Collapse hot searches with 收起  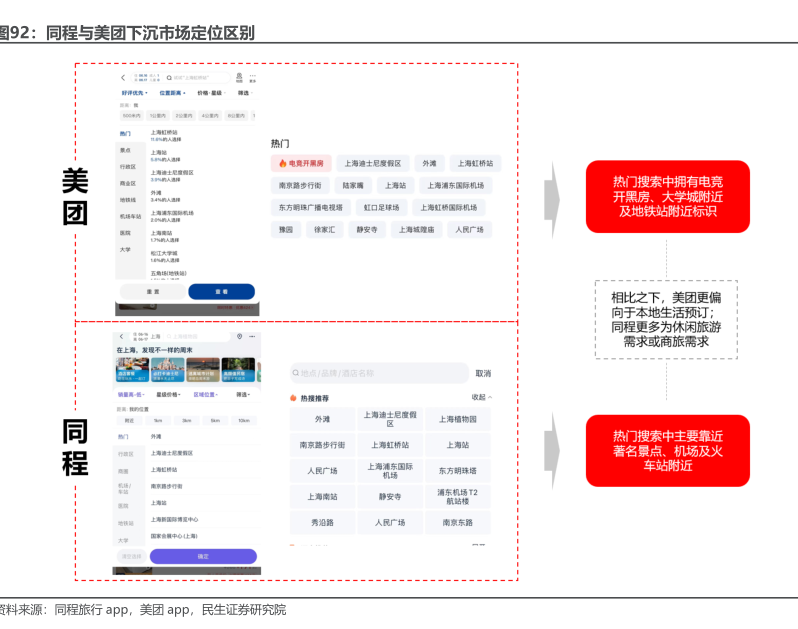point(481,397)
